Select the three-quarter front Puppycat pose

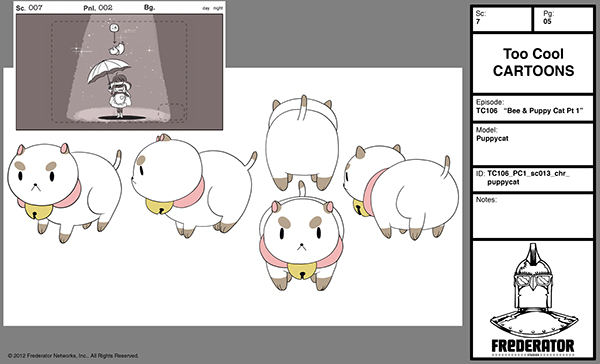coord(64,192)
